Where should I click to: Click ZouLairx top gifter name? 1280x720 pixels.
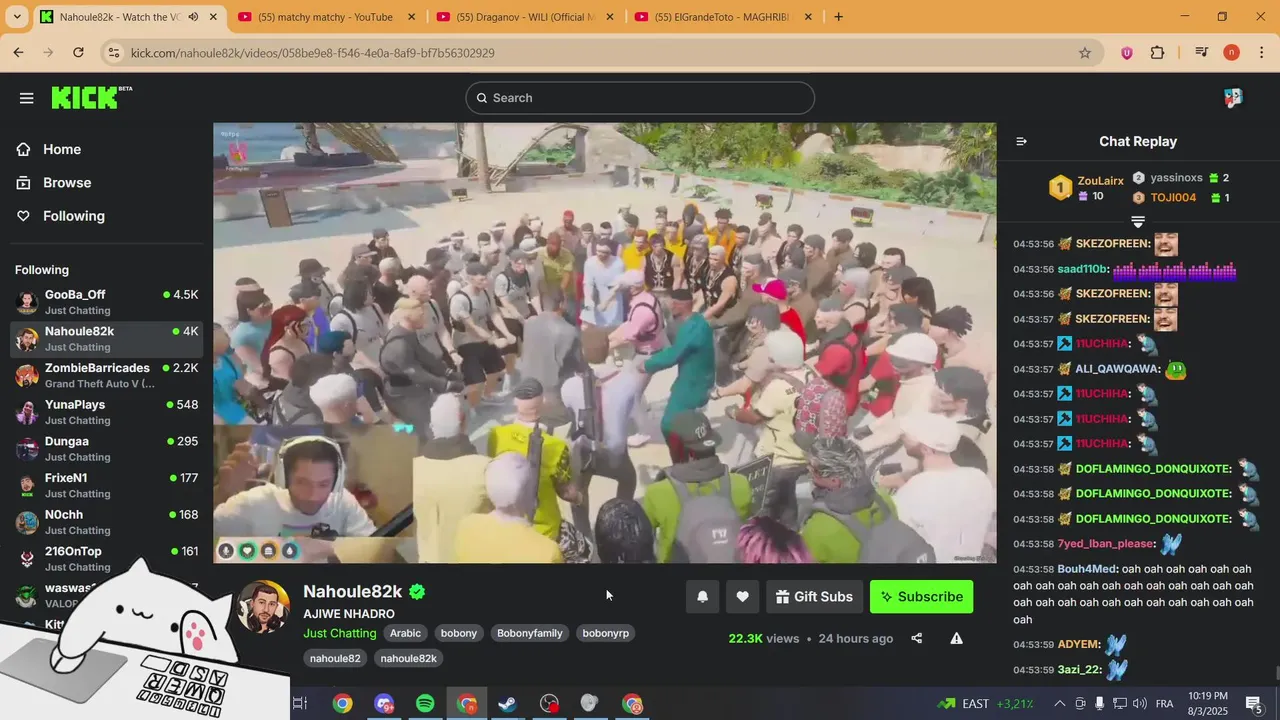click(x=1101, y=181)
